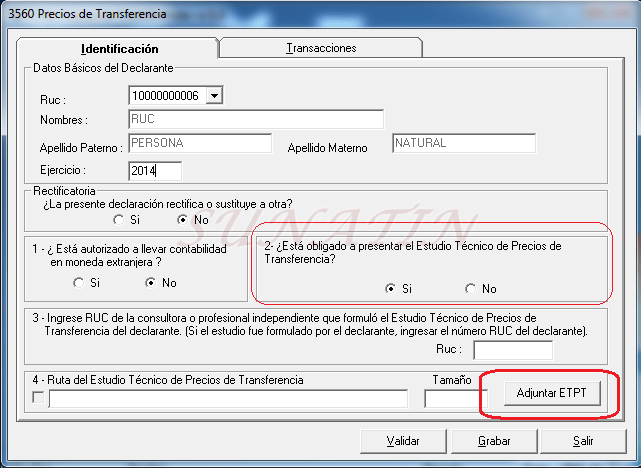The height and width of the screenshot is (468, 641).
Task: Click the consultant Ruc input field
Action: (x=512, y=350)
